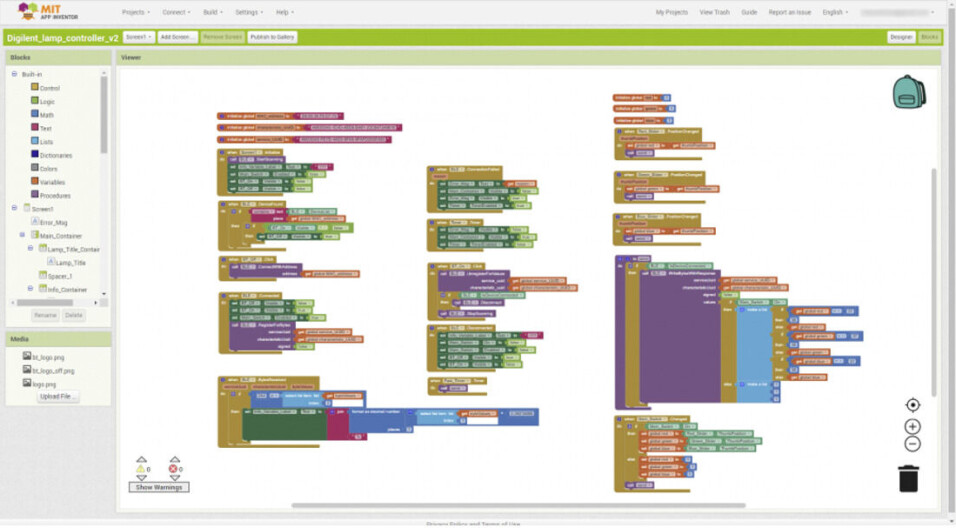Open the English language dropdown
The width and height of the screenshot is (956, 528).
click(835, 12)
